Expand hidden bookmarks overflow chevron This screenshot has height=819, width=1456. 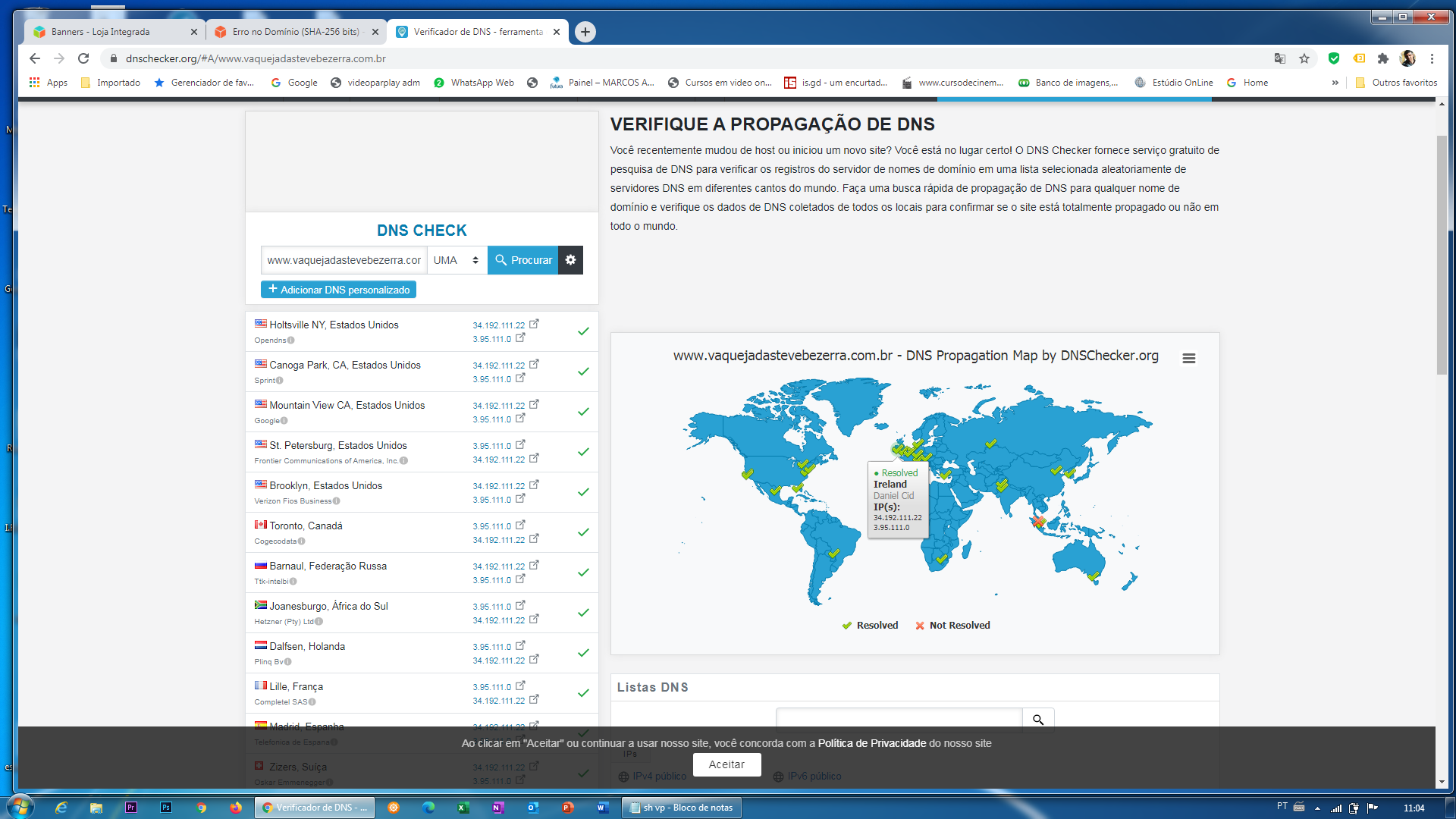[1335, 83]
